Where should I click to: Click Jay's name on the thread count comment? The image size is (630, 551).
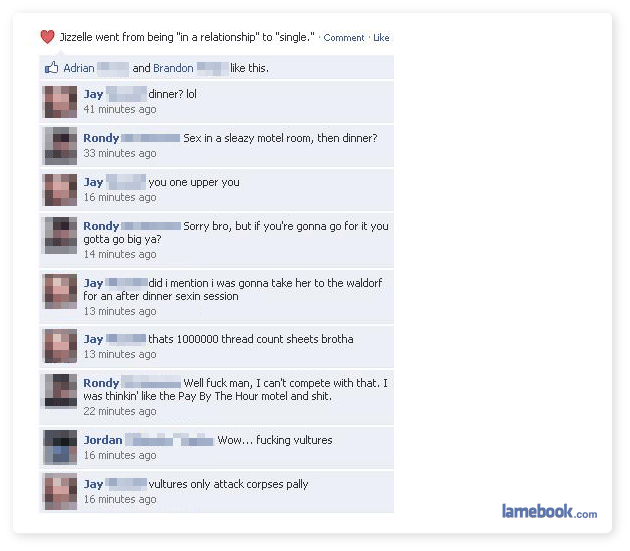[x=93, y=339]
